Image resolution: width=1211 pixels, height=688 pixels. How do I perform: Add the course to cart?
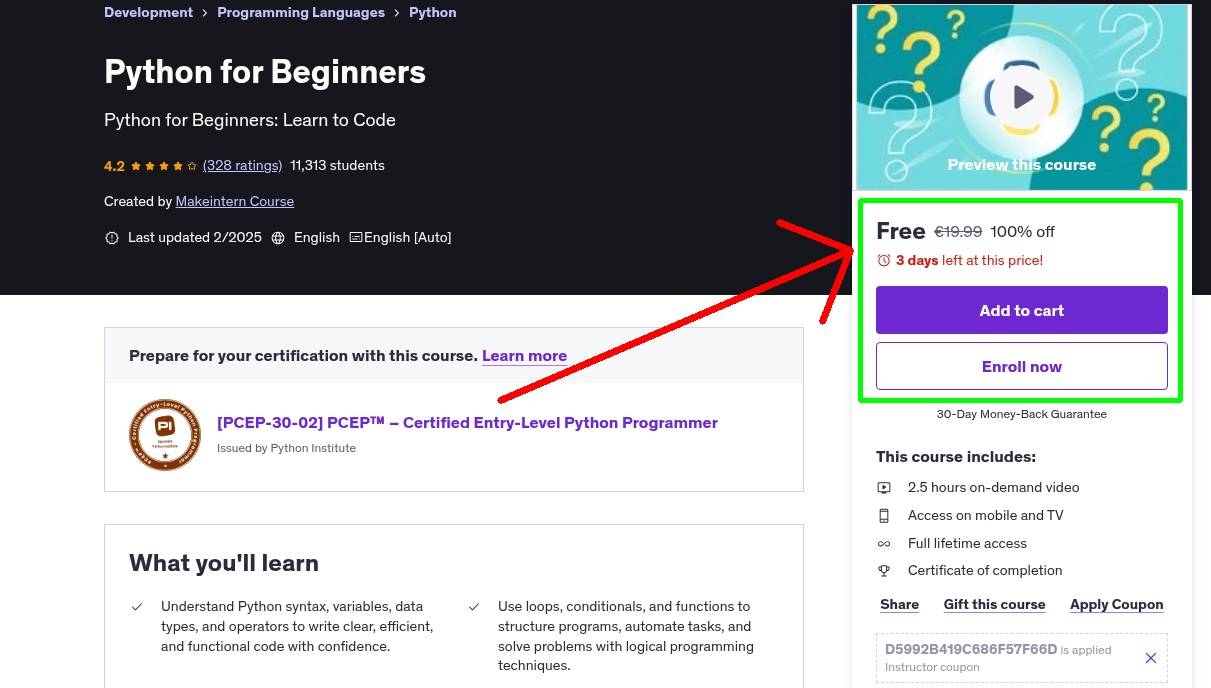tap(1022, 310)
